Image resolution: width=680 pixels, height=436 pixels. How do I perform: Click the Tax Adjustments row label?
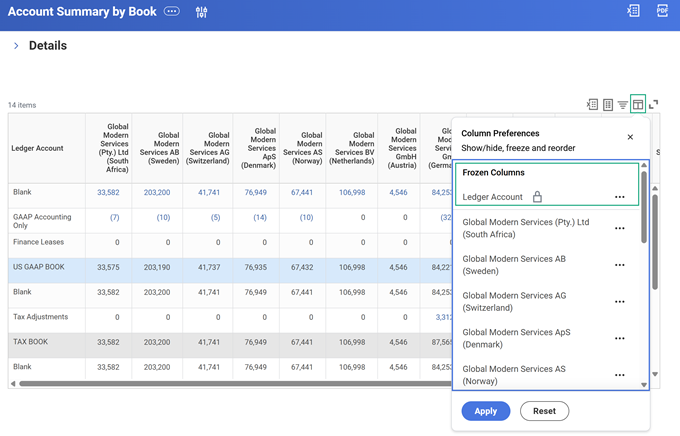point(40,317)
